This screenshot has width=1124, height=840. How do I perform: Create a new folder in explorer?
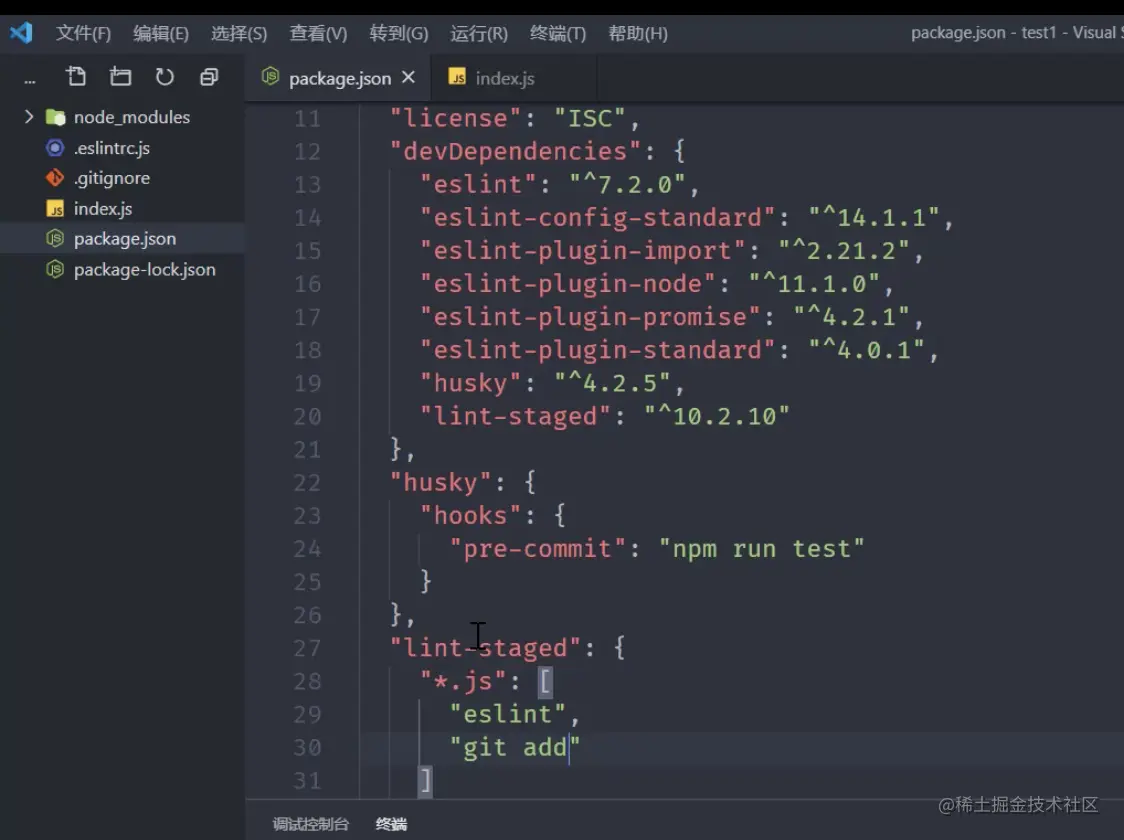point(120,76)
